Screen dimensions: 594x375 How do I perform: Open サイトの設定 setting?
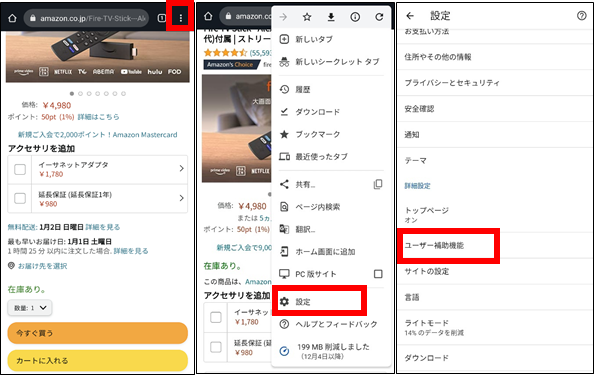(x=494, y=272)
